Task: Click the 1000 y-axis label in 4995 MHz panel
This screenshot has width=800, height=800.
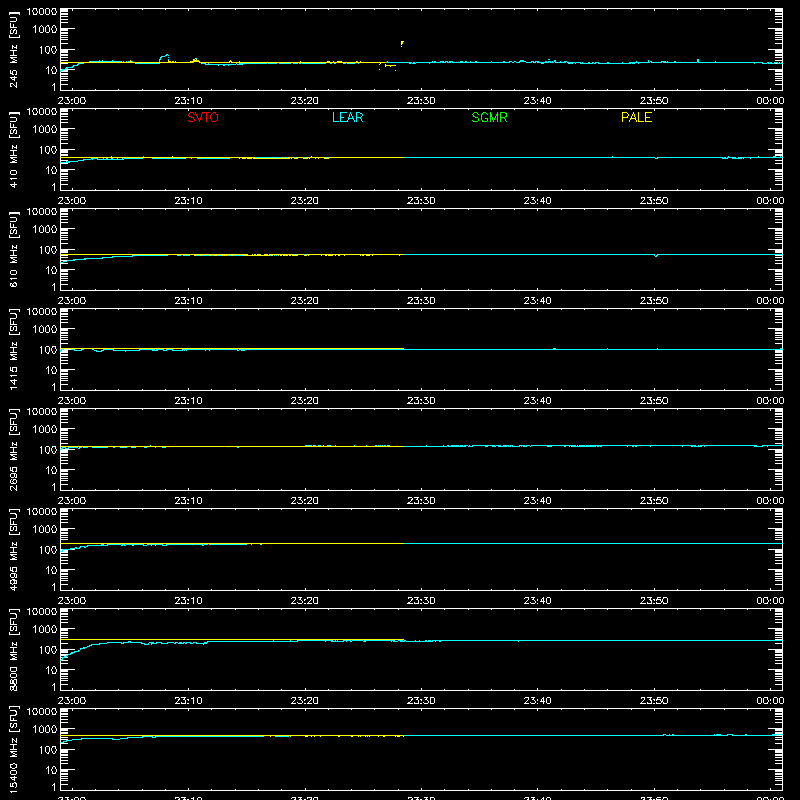Action: pos(45,530)
